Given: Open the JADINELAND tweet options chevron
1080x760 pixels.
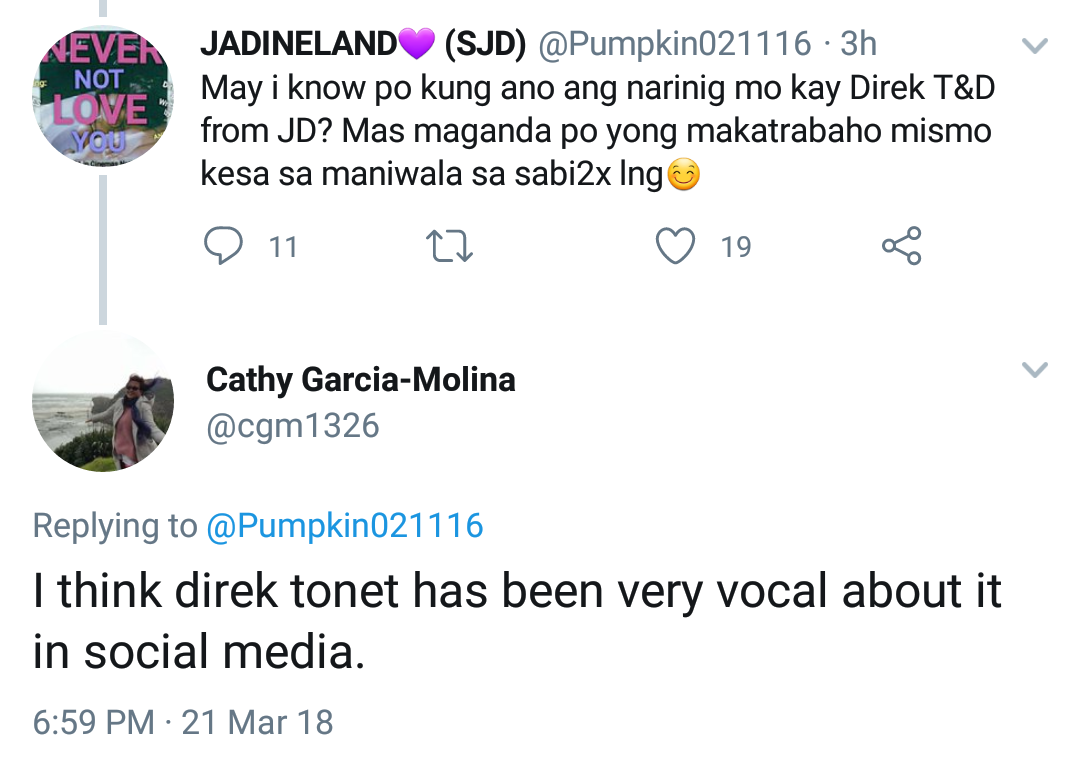Looking at the screenshot, I should click(x=1034, y=46).
